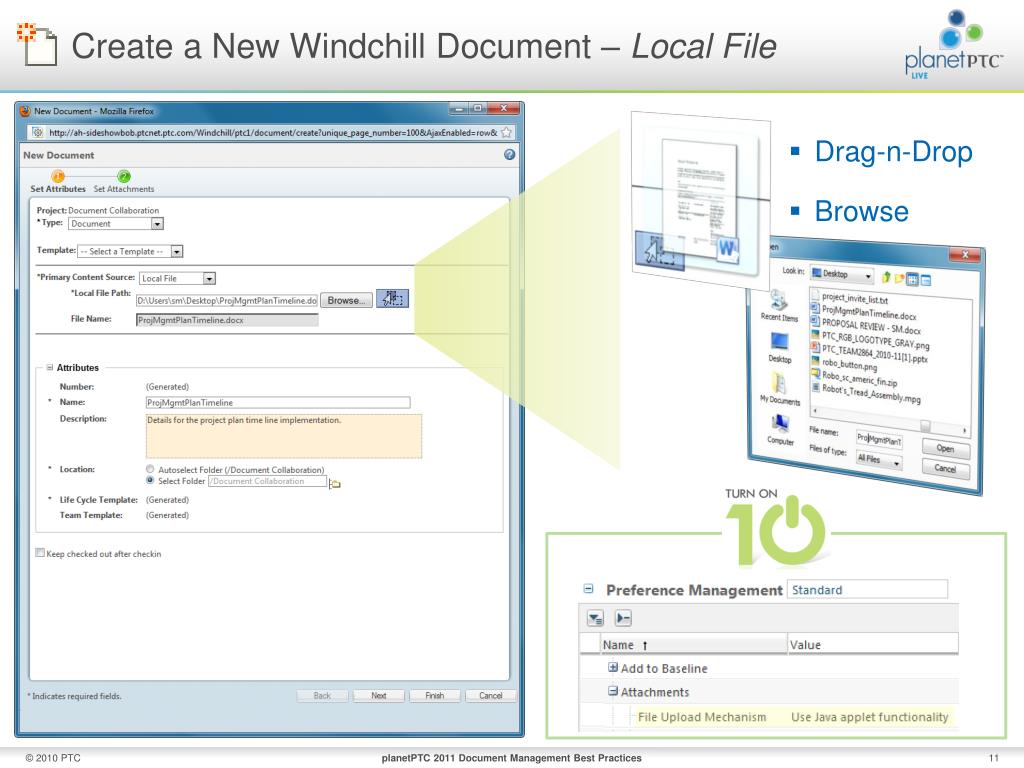Click the Name field with ProjMgmtPlanTimeline
Screen dimensions: 1024x768
click(x=278, y=402)
